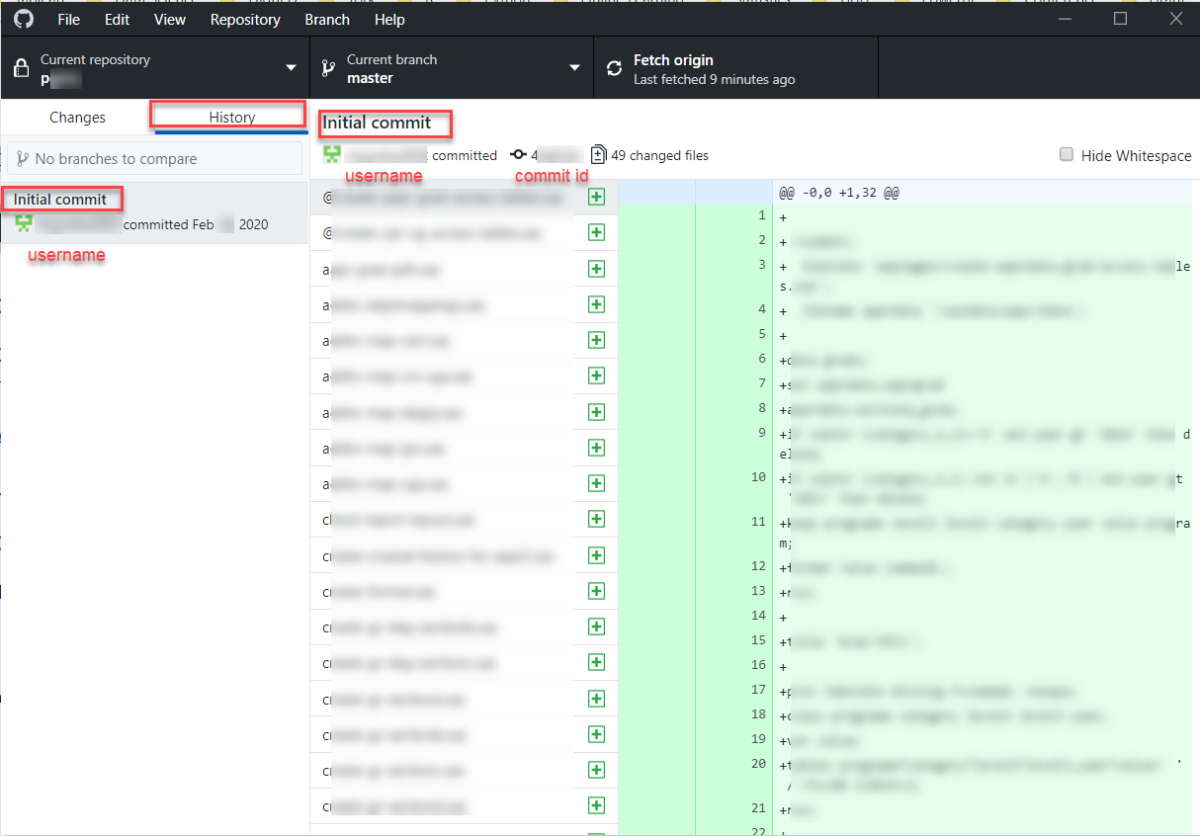The image size is (1200, 836).
Task: Open the Help menu
Action: click(390, 19)
